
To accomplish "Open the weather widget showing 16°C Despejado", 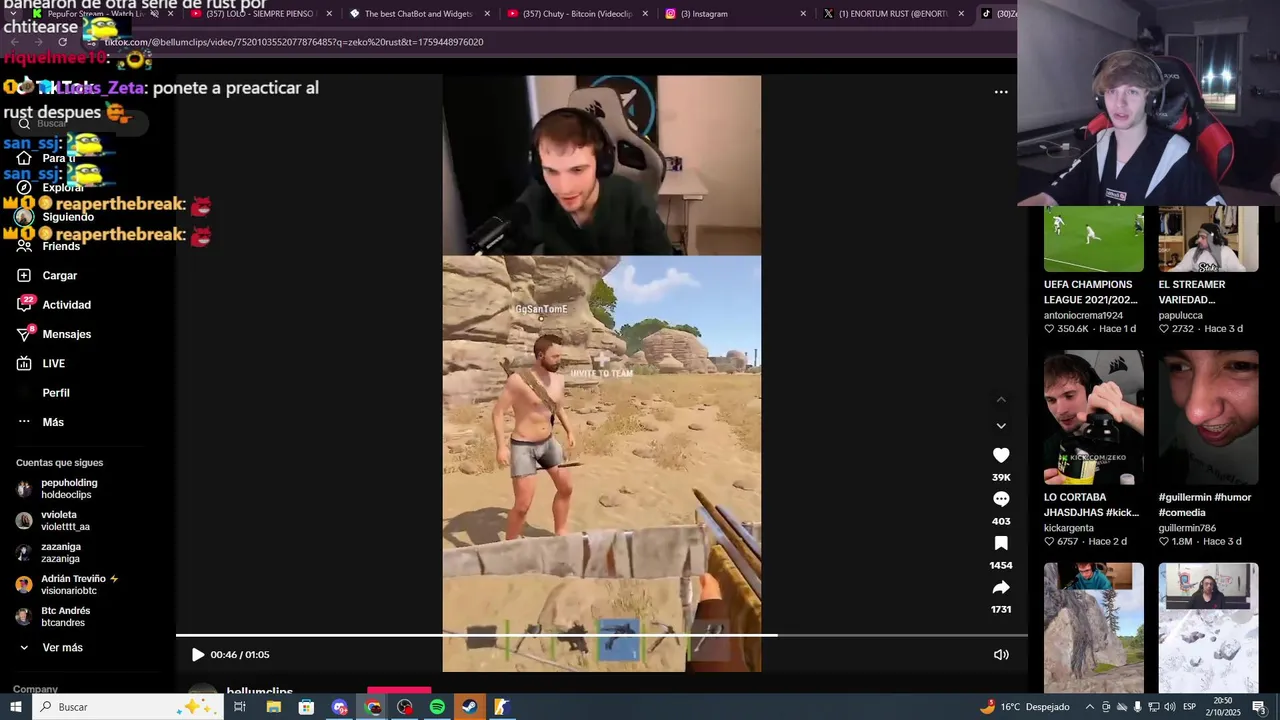I will pos(1025,707).
